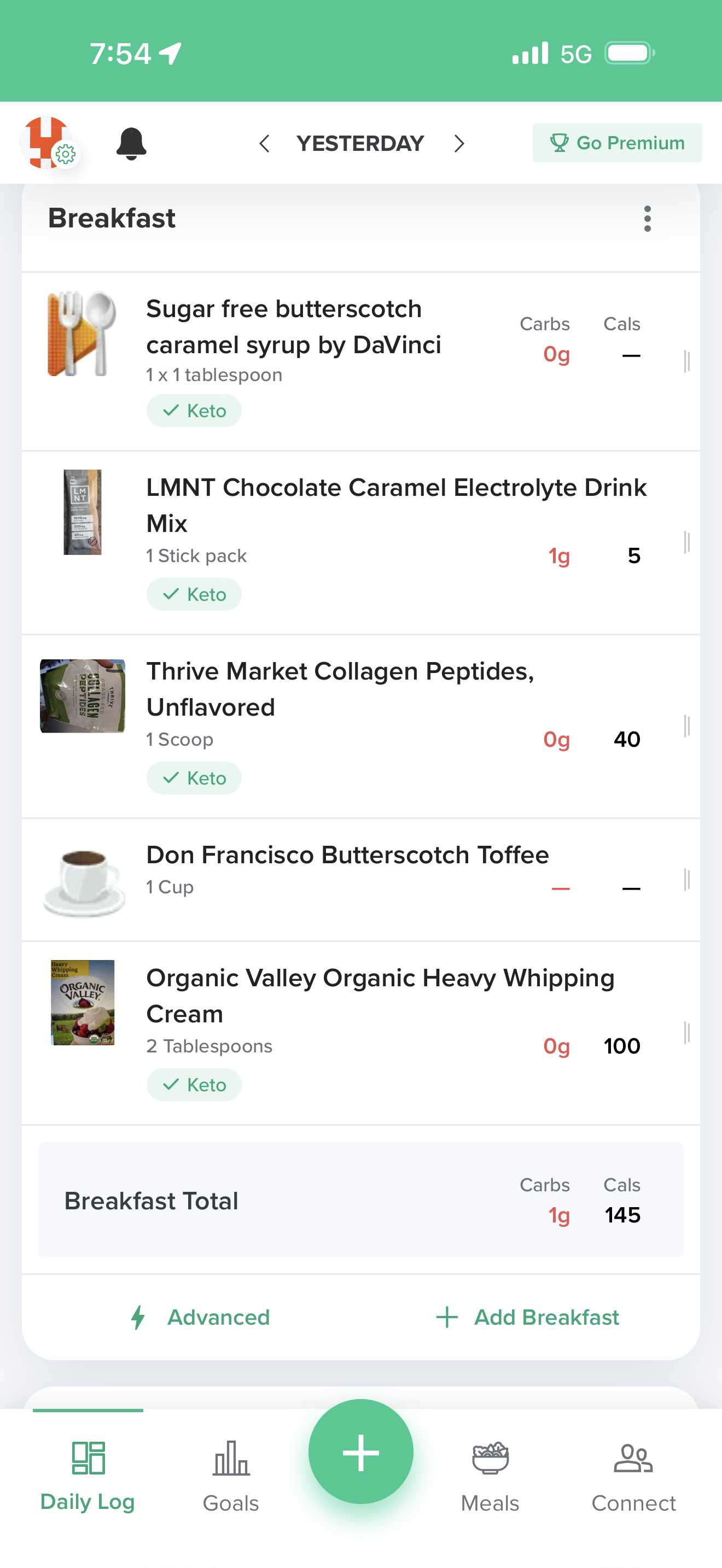The height and width of the screenshot is (1568, 722).
Task: Go to previous day arrow
Action: tap(264, 144)
